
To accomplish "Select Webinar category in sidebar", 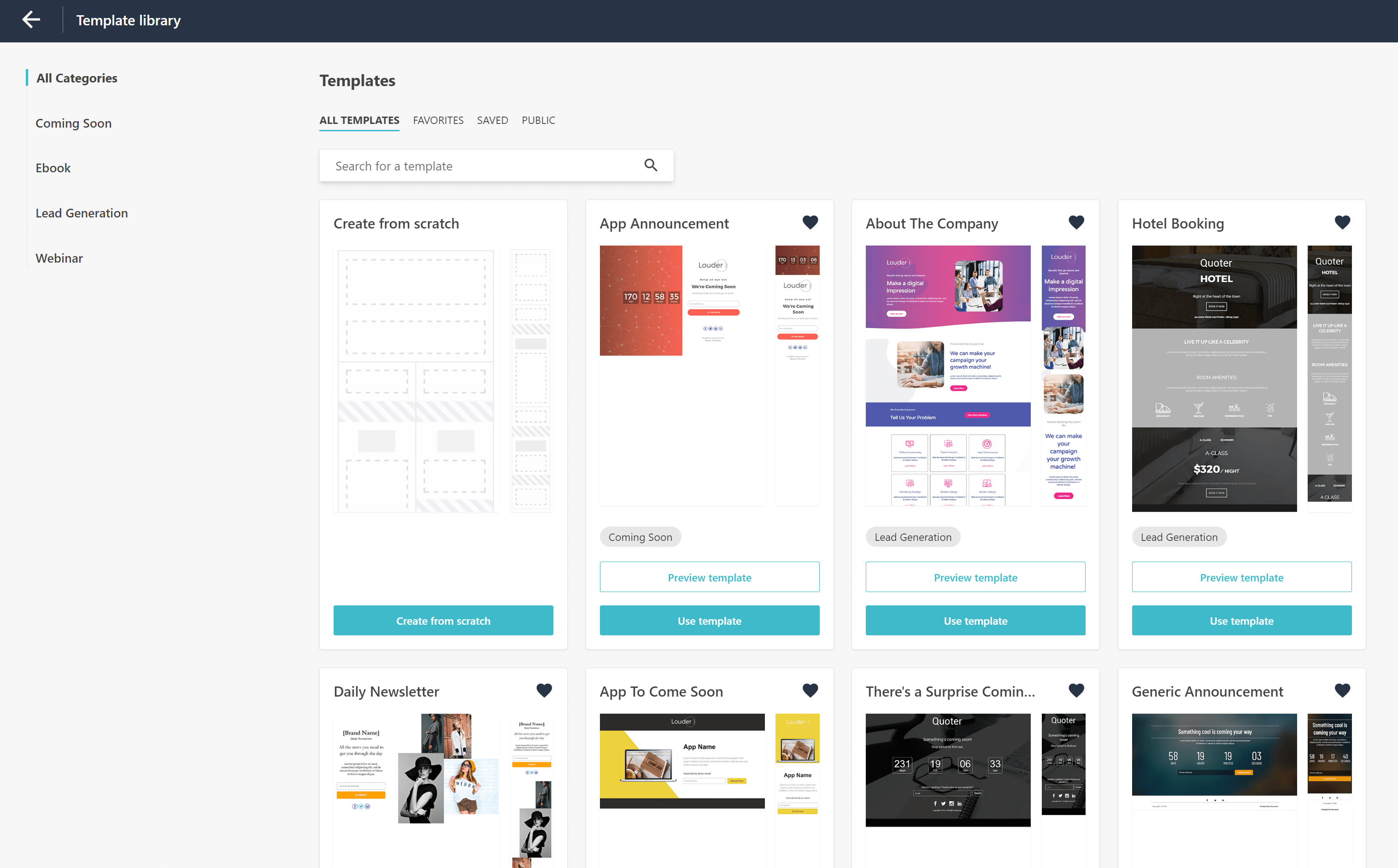I will click(x=59, y=258).
